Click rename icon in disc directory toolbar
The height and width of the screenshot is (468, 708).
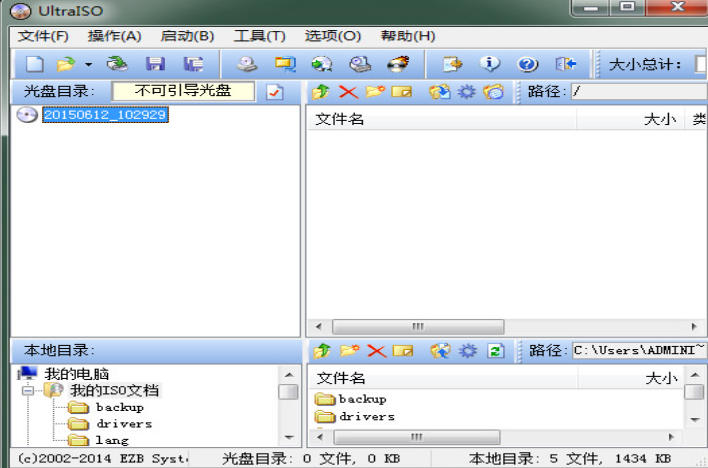click(402, 92)
